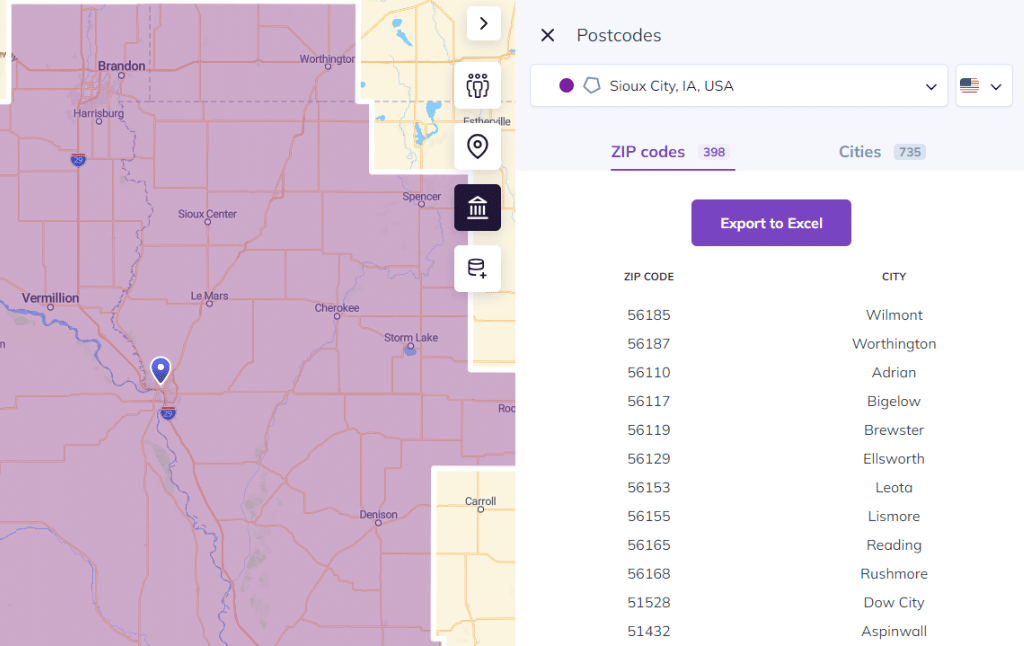The width and height of the screenshot is (1024, 646).
Task: Close the Postcodes panel
Action: click(547, 35)
